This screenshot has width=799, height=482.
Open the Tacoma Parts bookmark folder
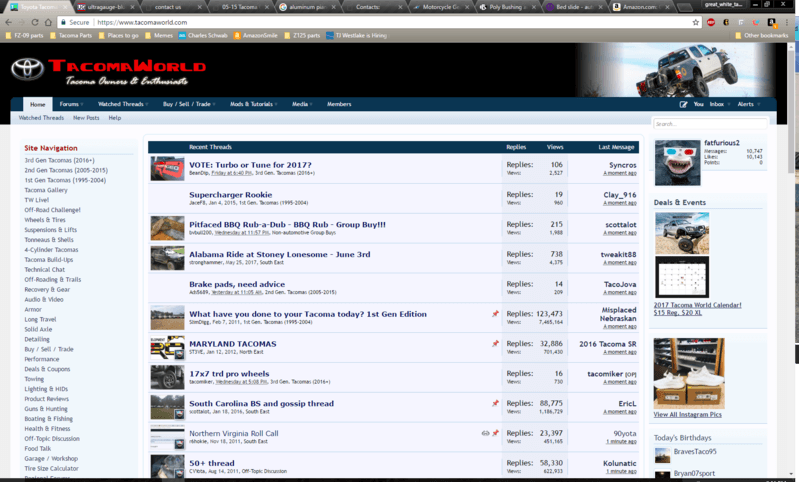pyautogui.click(x=71, y=36)
